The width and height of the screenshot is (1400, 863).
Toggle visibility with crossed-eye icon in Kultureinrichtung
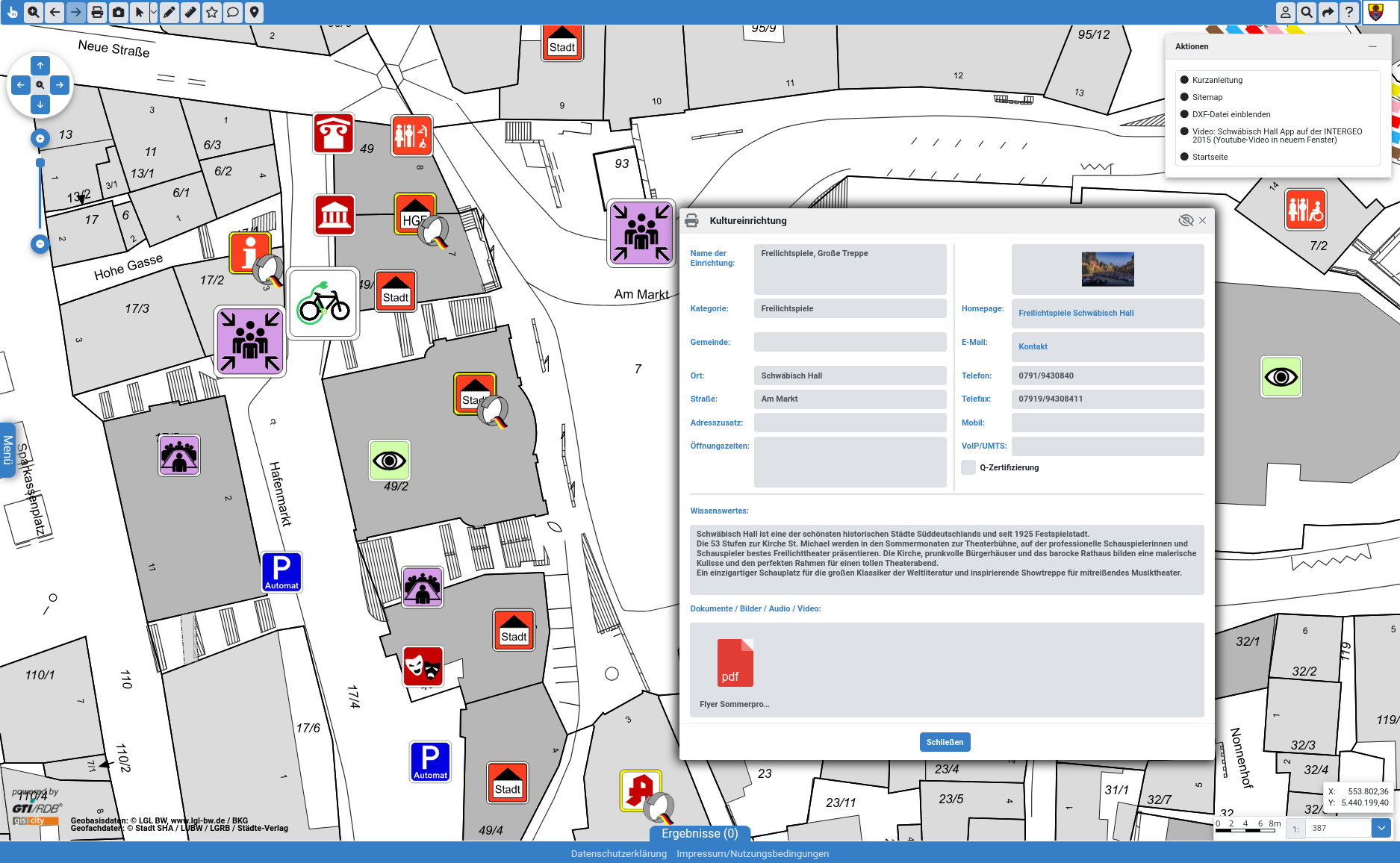[1185, 220]
